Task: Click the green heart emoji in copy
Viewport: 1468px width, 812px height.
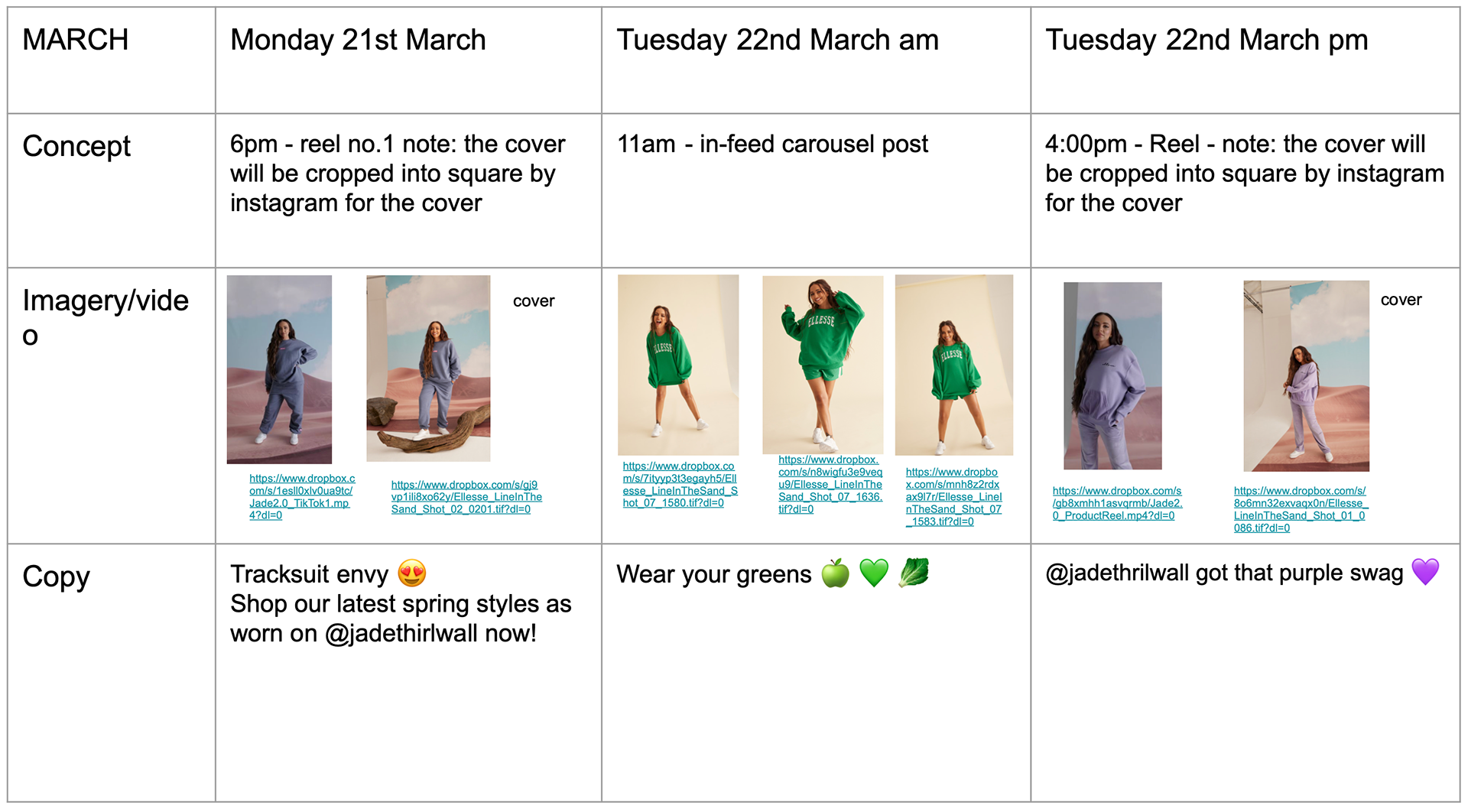Action: [874, 573]
